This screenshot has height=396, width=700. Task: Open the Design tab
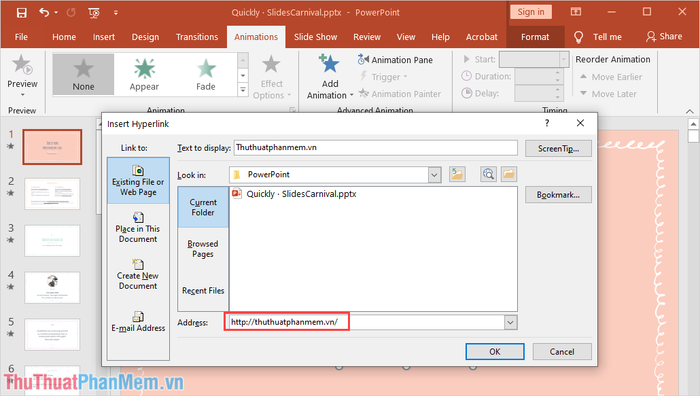click(145, 37)
